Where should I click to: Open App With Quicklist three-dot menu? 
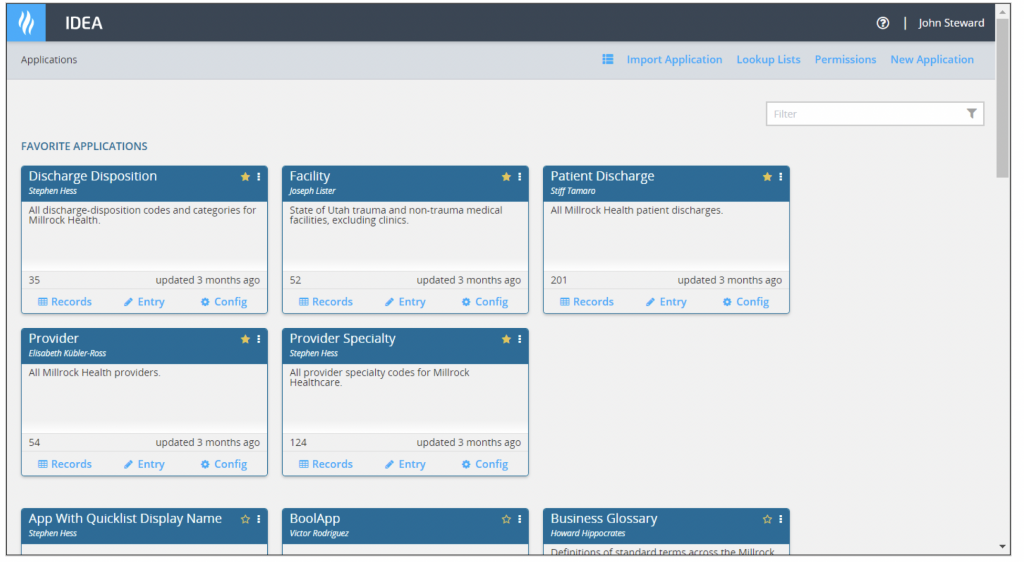point(259,520)
